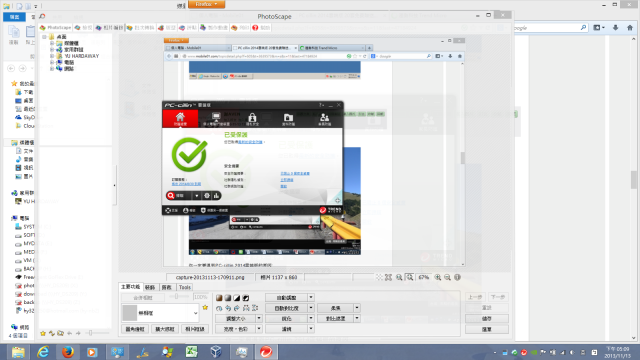
Task: Click the zoom in magnifier icon
Action: pyautogui.click(x=438, y=277)
